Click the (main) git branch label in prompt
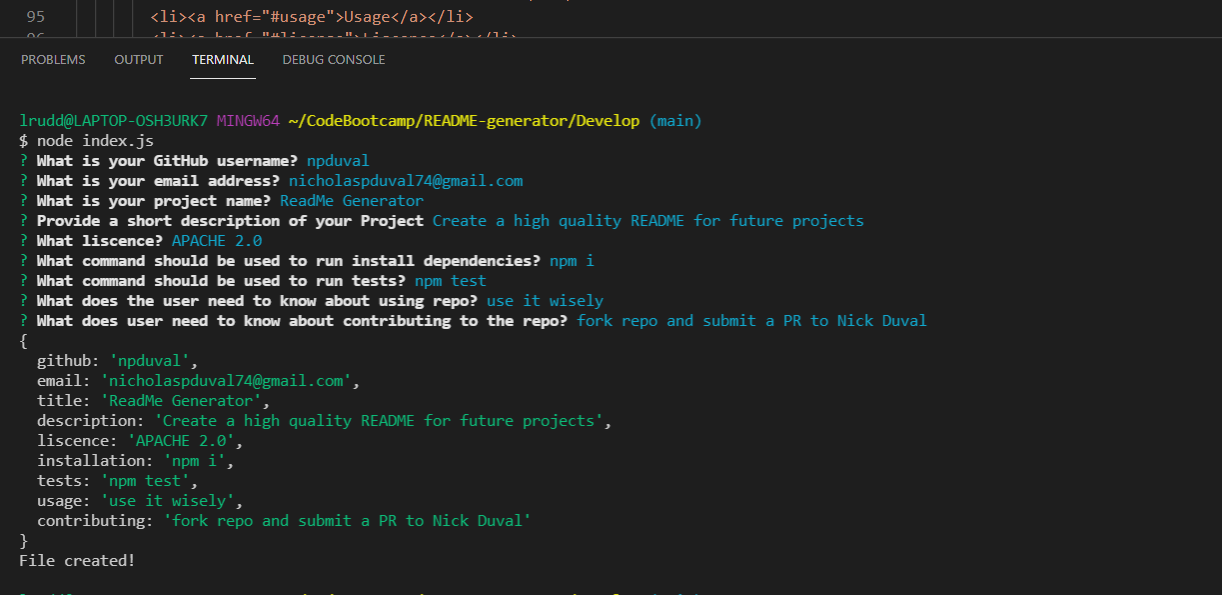This screenshot has height=595, width=1222. 675,121
